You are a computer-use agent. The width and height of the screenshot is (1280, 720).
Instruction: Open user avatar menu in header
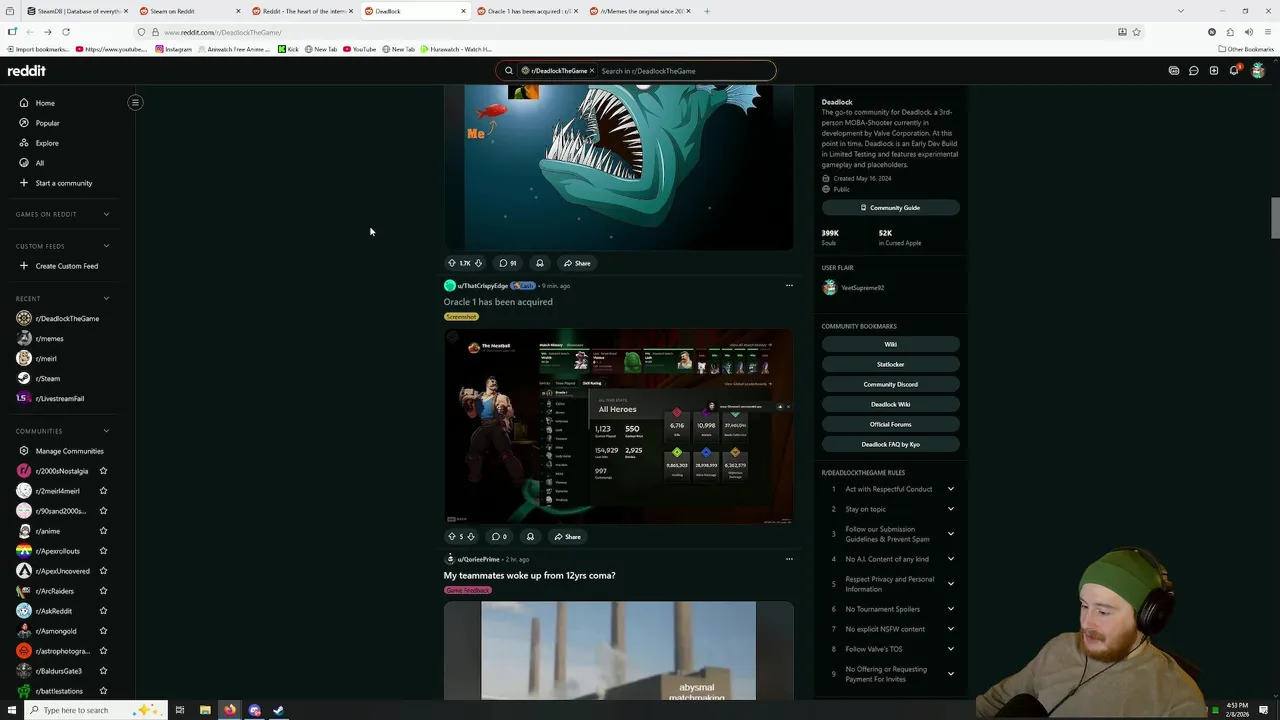1258,71
